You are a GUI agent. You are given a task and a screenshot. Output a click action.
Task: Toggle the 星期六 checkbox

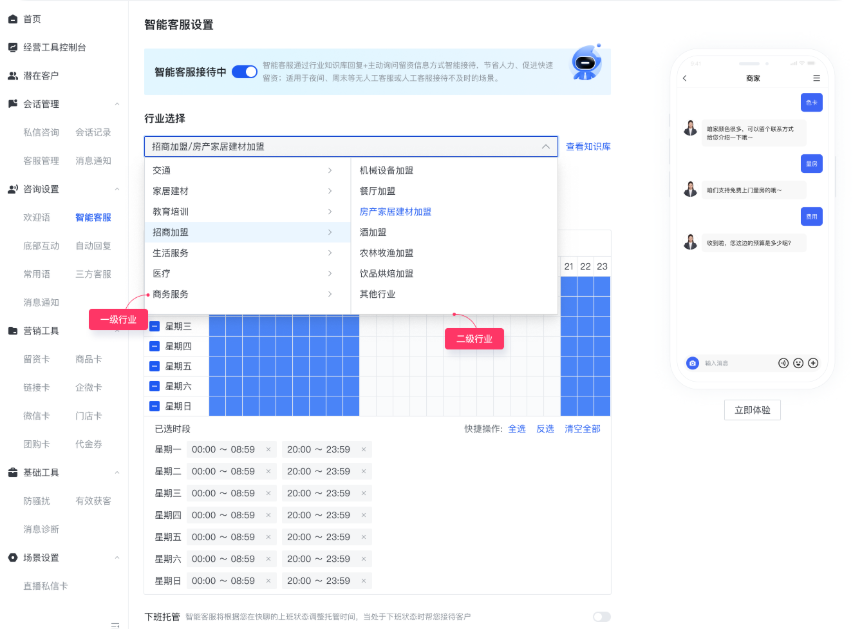pos(154,386)
